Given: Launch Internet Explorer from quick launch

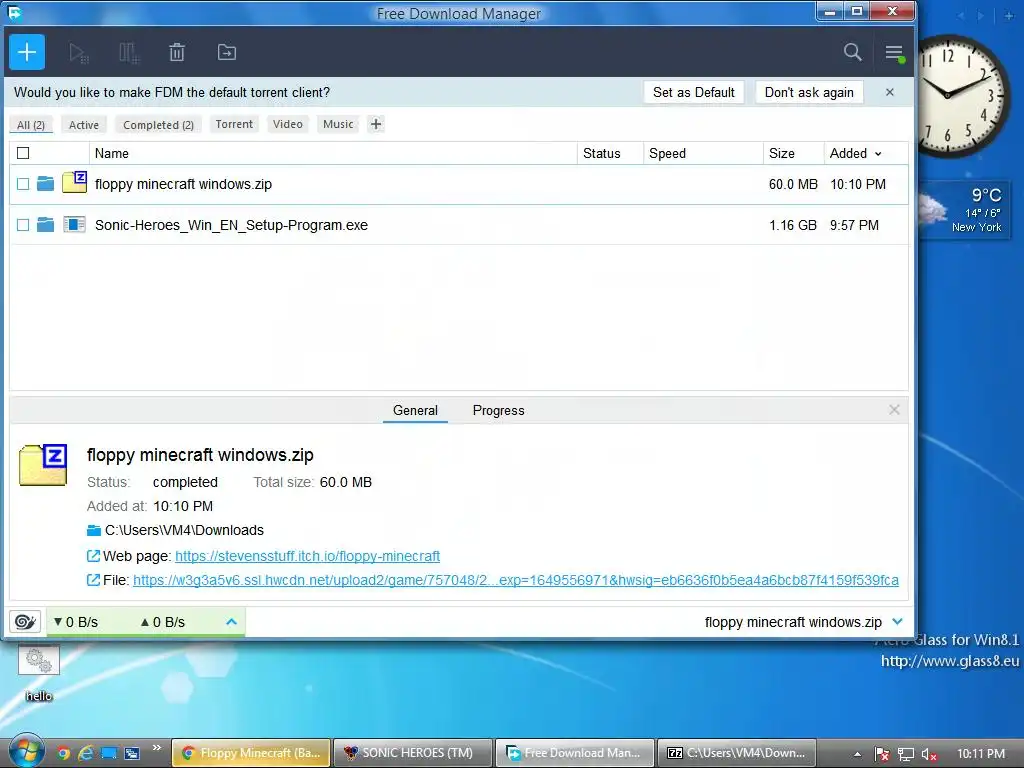Looking at the screenshot, I should [x=86, y=753].
